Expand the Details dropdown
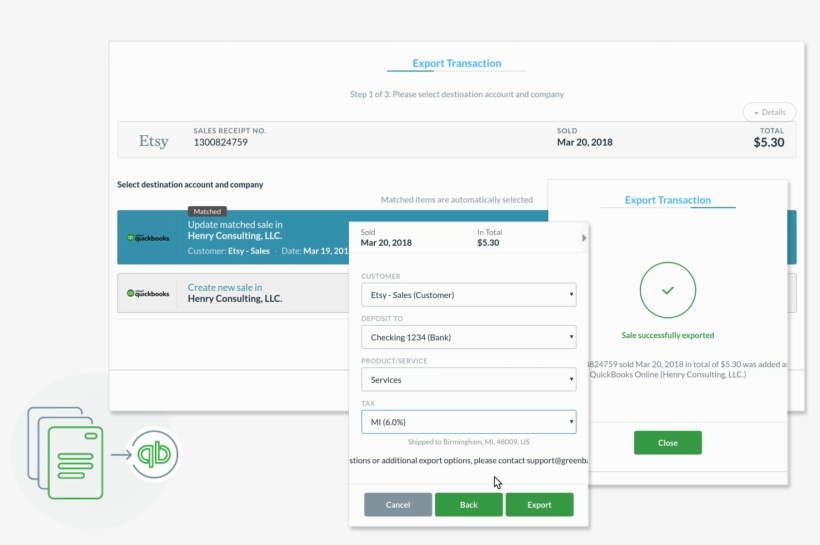The height and width of the screenshot is (545, 820). point(769,112)
